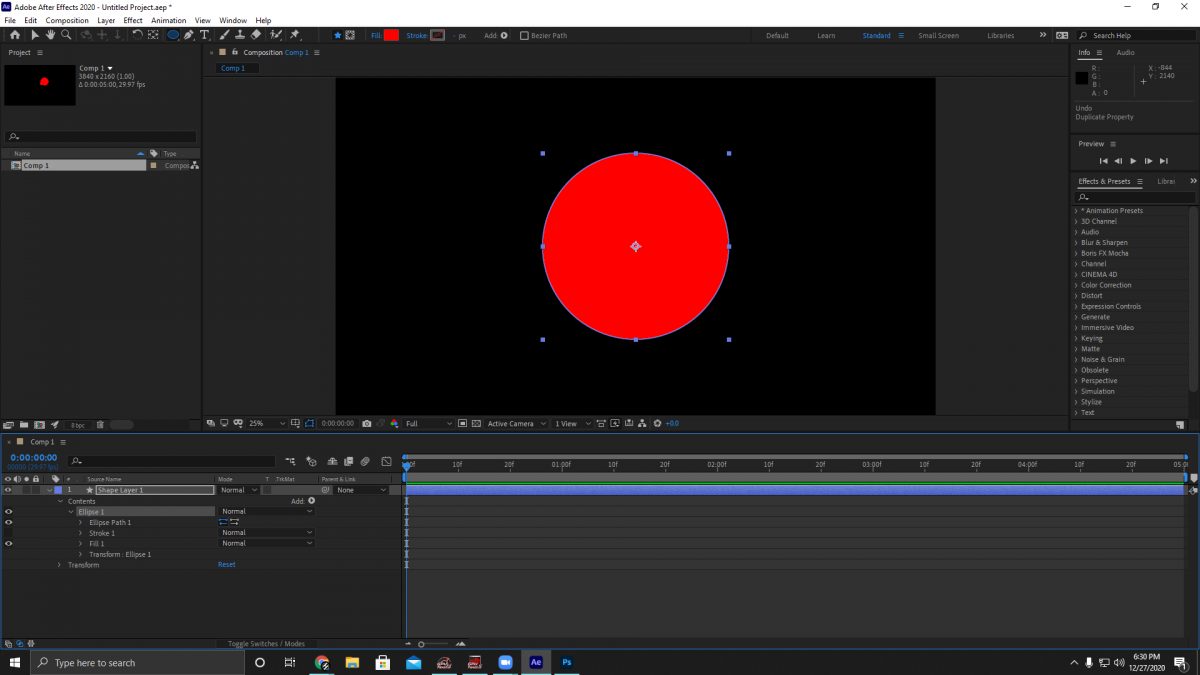The width and height of the screenshot is (1200, 675).
Task: Select the Selection arrow tool
Action: [35, 35]
